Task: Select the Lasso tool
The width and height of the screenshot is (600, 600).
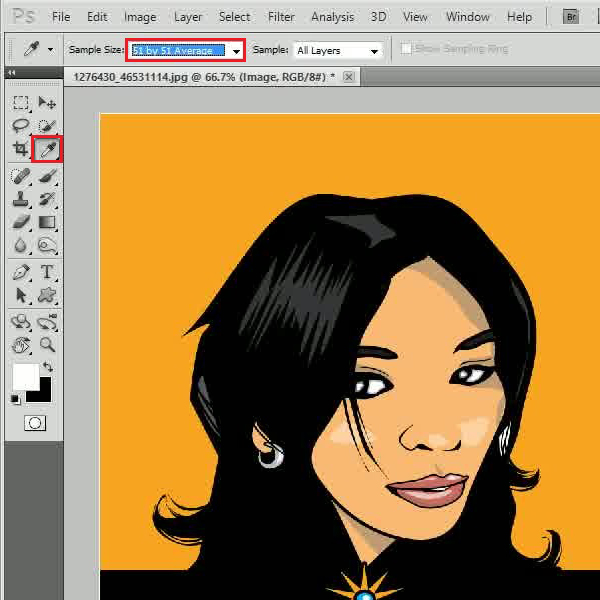Action: tap(21, 126)
